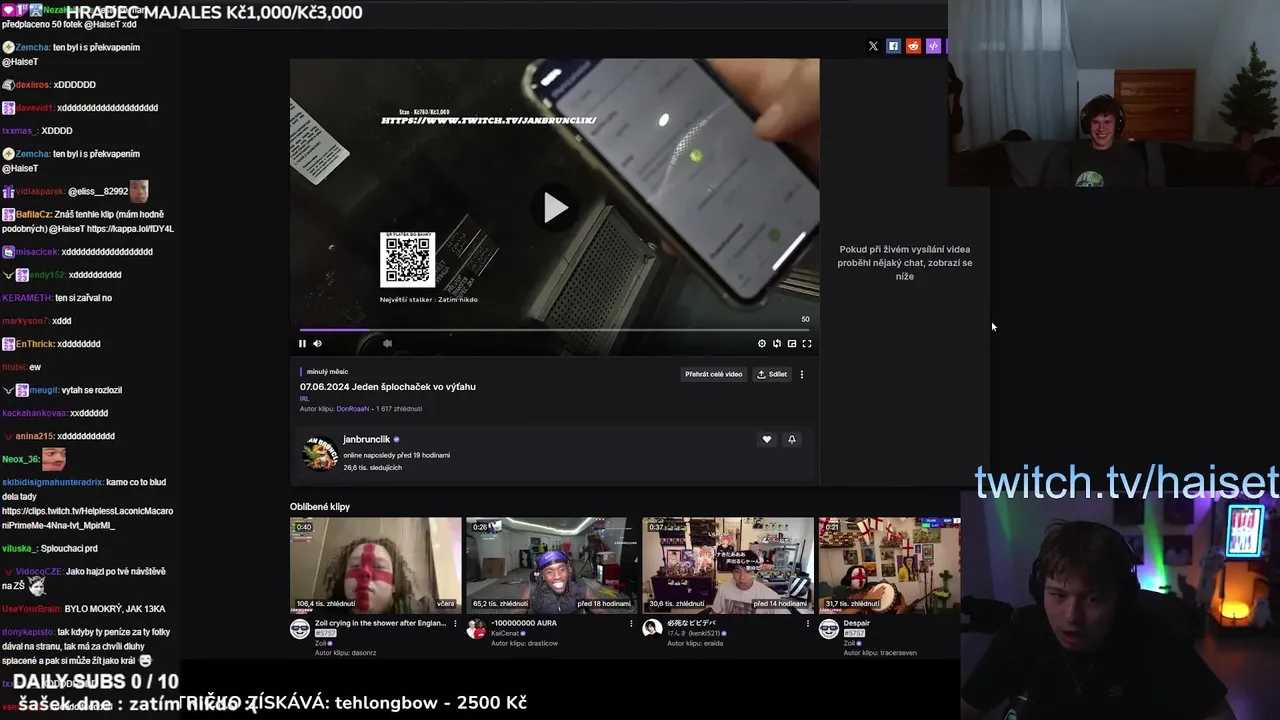Viewport: 1280px width, 720px height.
Task: Click the 'Oblíbené klipy' heading
Action: click(320, 507)
